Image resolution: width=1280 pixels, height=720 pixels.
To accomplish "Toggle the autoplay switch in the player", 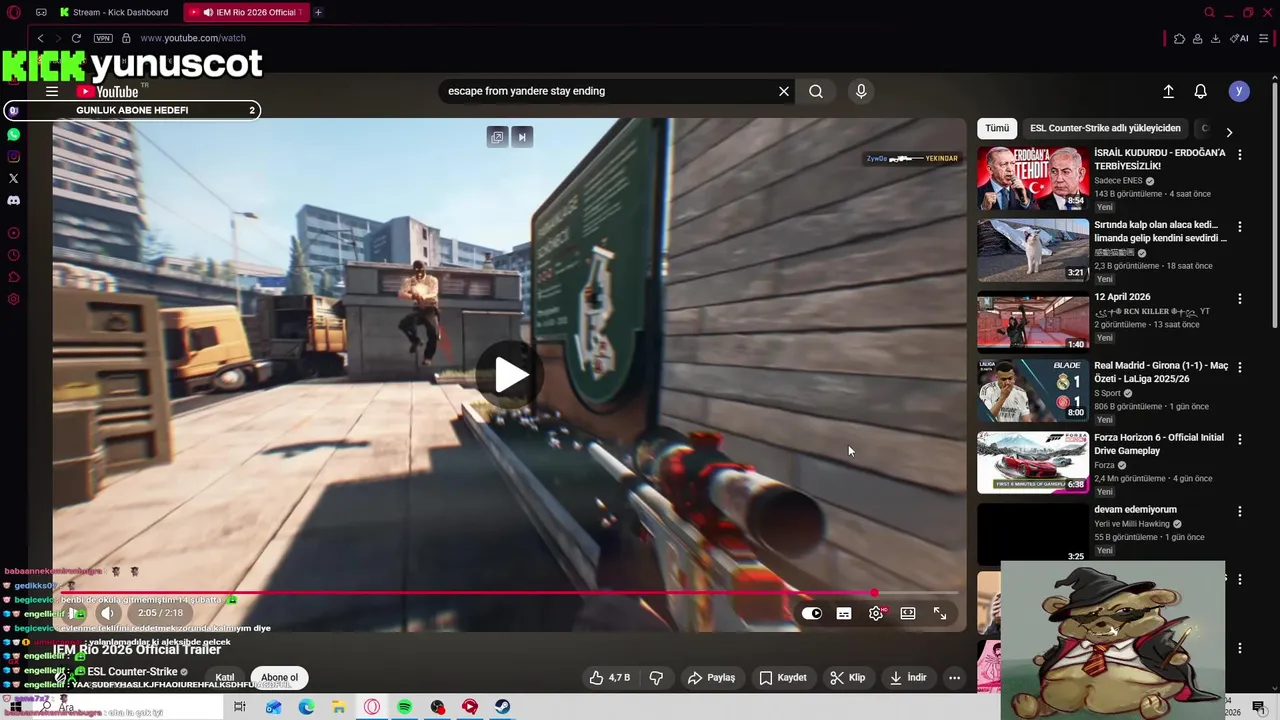I will [812, 613].
